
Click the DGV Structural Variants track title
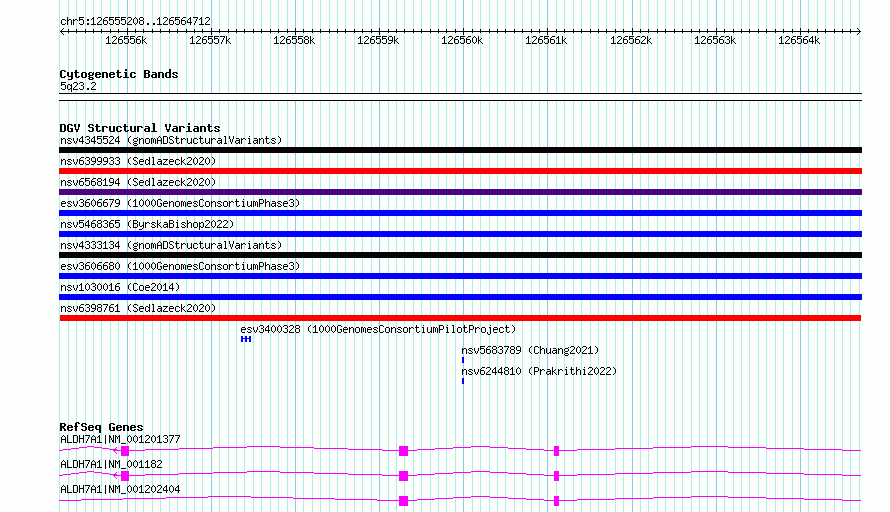(x=140, y=128)
